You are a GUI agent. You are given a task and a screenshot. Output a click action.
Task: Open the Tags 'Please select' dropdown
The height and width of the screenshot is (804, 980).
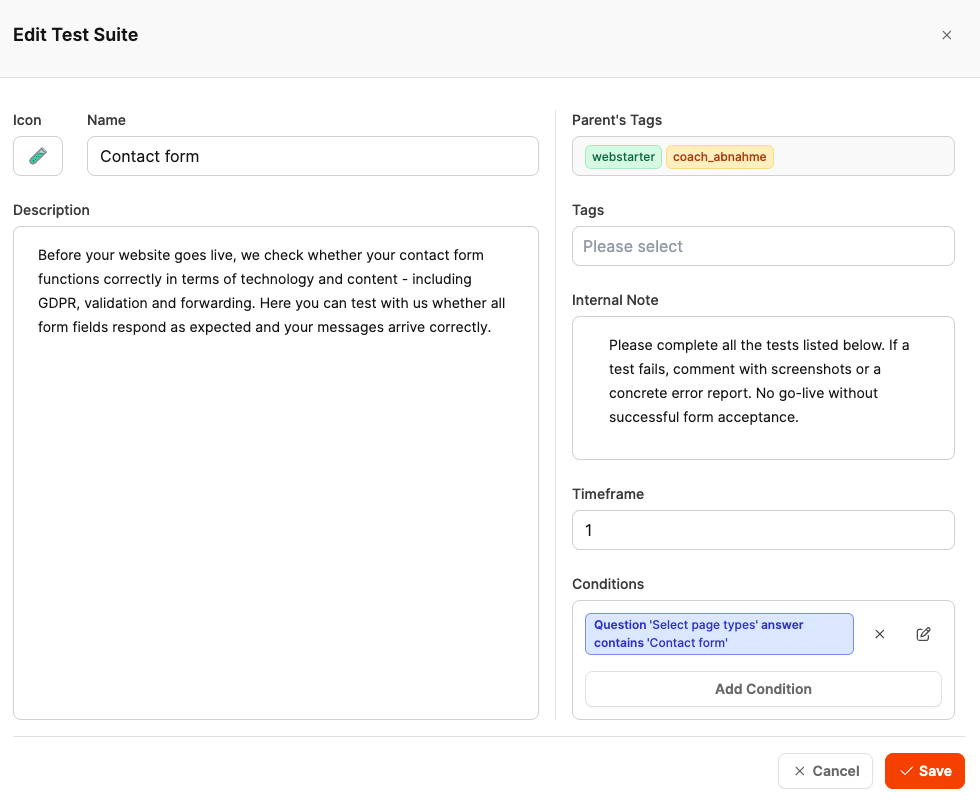tap(763, 246)
